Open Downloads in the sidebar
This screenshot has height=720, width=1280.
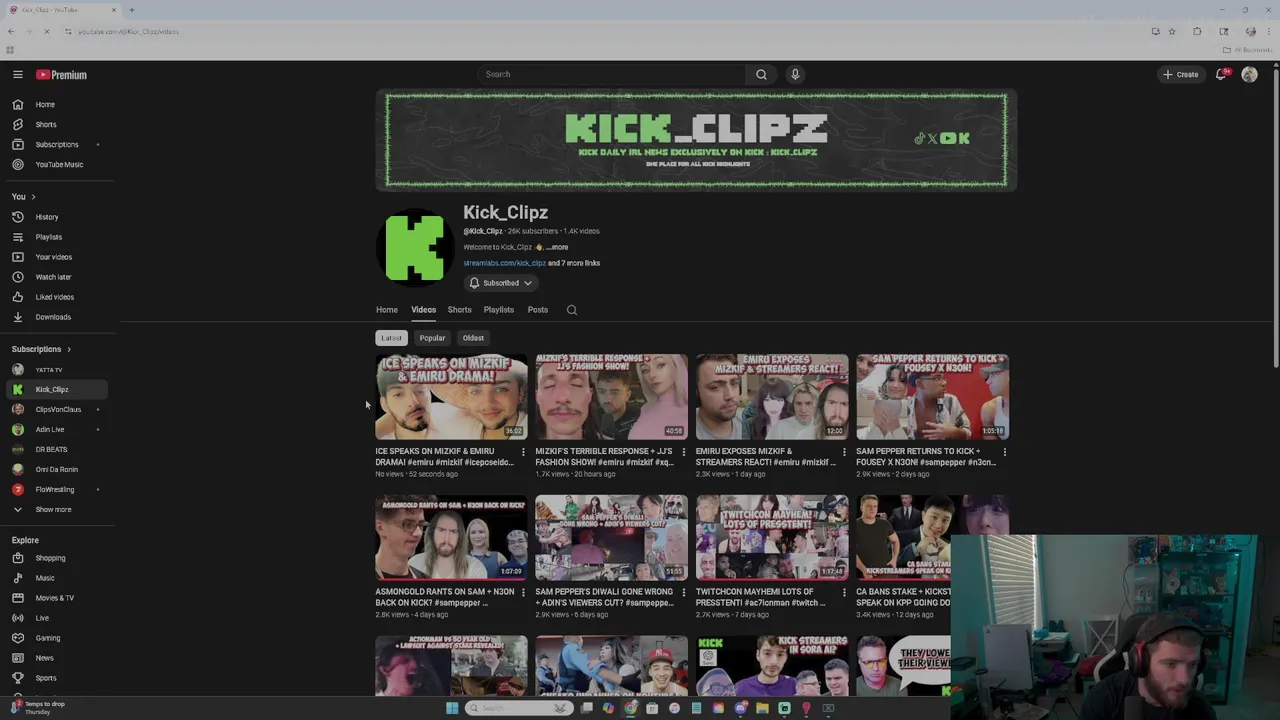click(x=55, y=317)
